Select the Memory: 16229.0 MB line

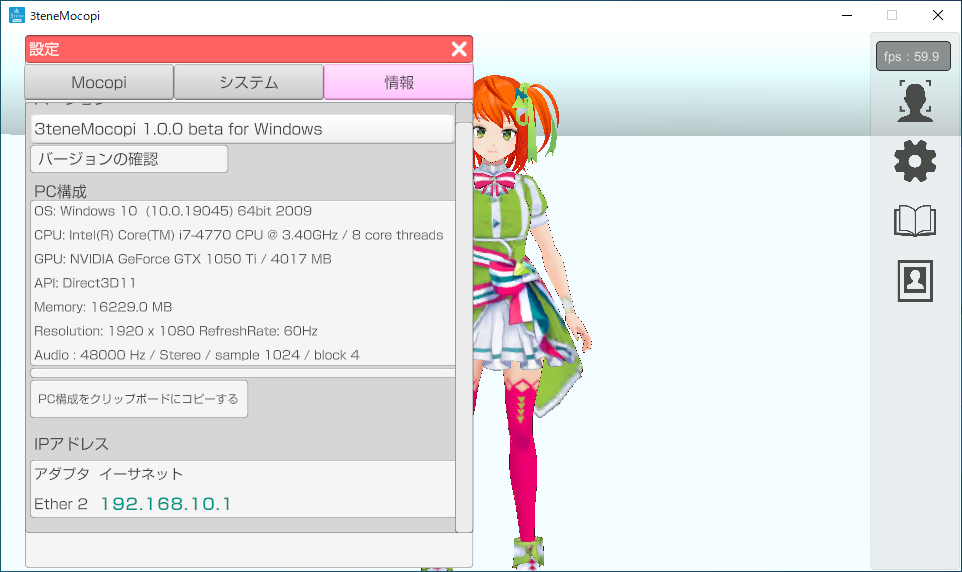click(x=103, y=307)
